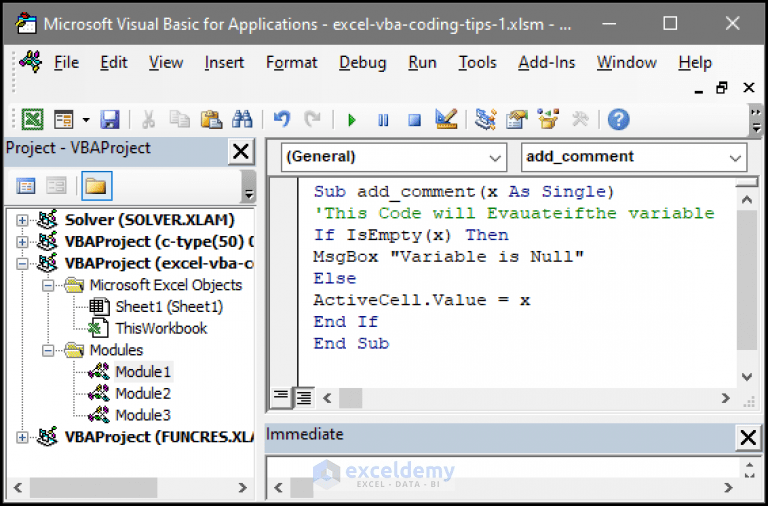Click the code window scroll down arrow

[x=746, y=377]
